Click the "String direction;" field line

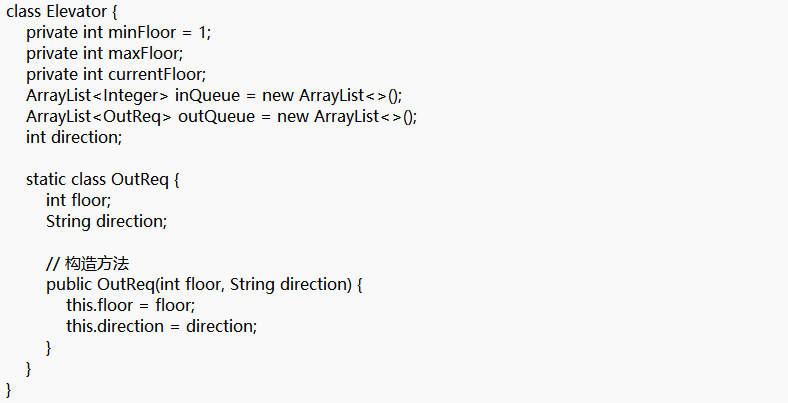106,221
